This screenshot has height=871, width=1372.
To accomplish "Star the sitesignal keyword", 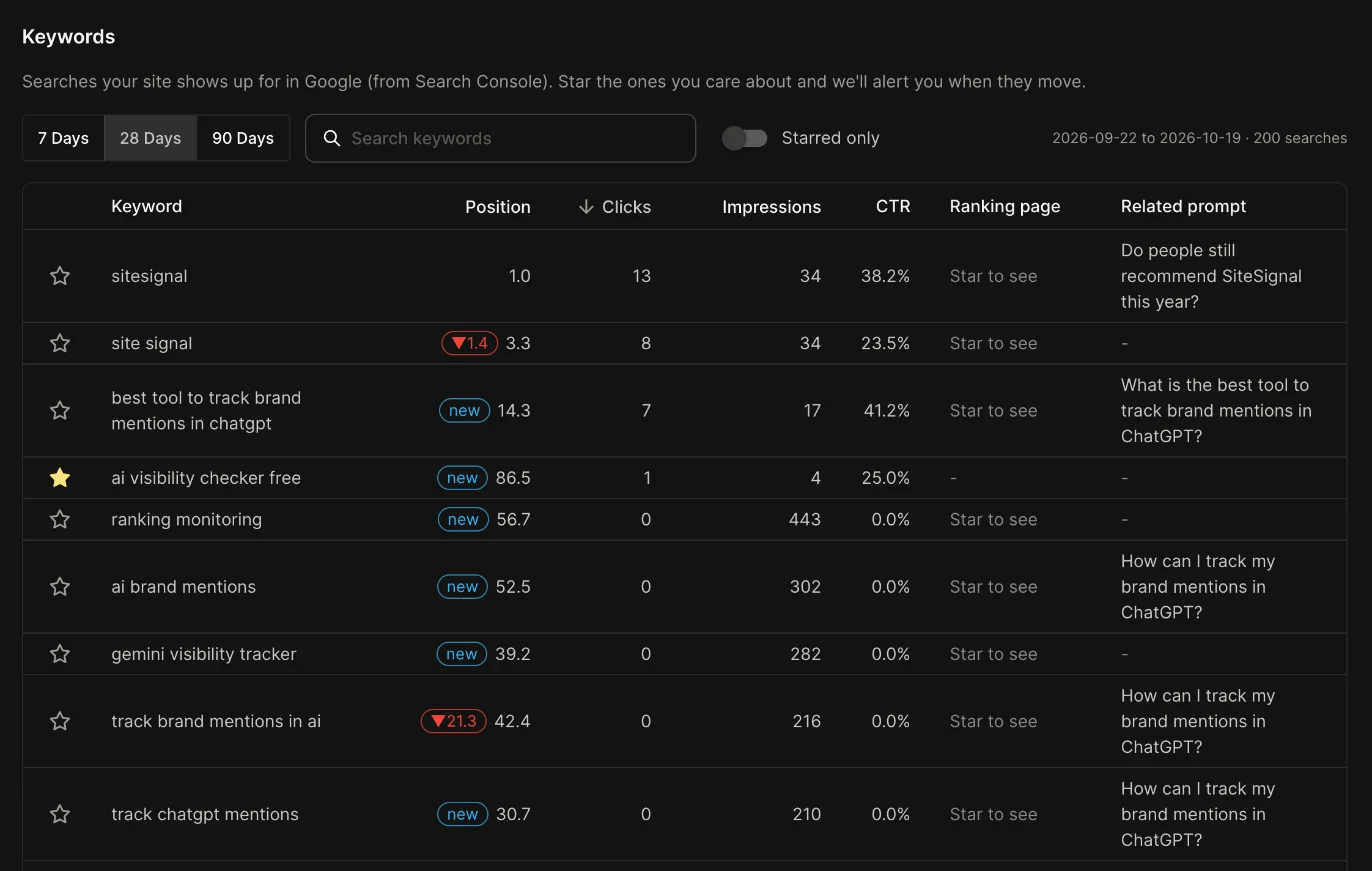I will pyautogui.click(x=60, y=276).
